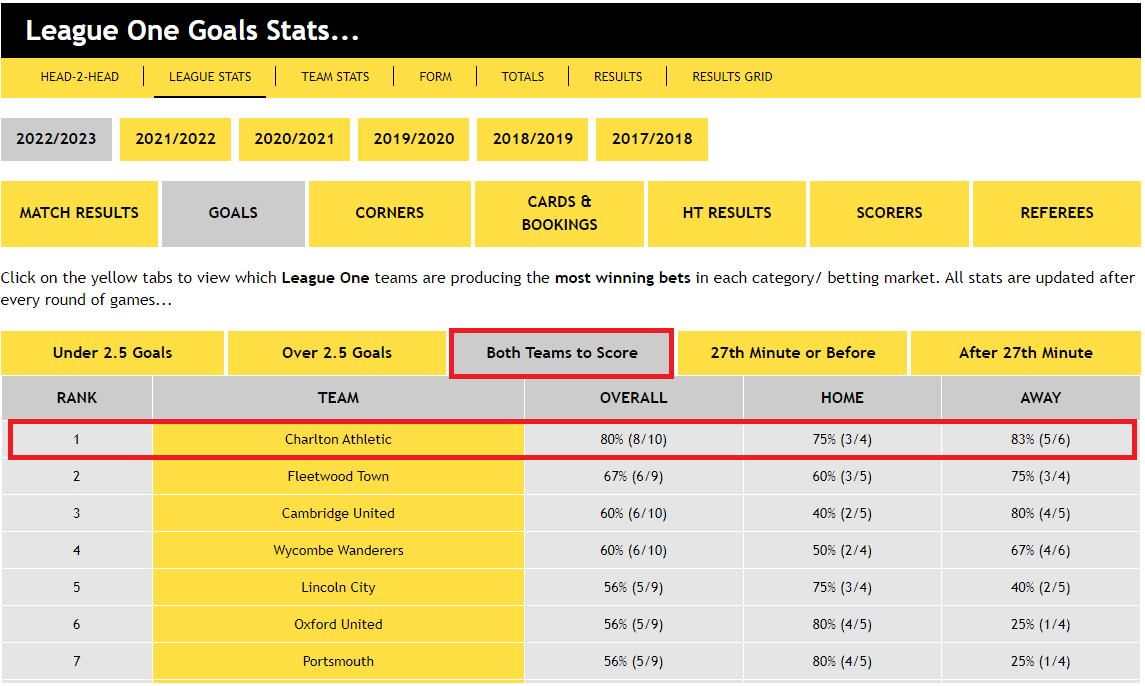Switch to the HEAD-2-HEAD tab
Image resolution: width=1145 pixels, height=686 pixels.
79,76
